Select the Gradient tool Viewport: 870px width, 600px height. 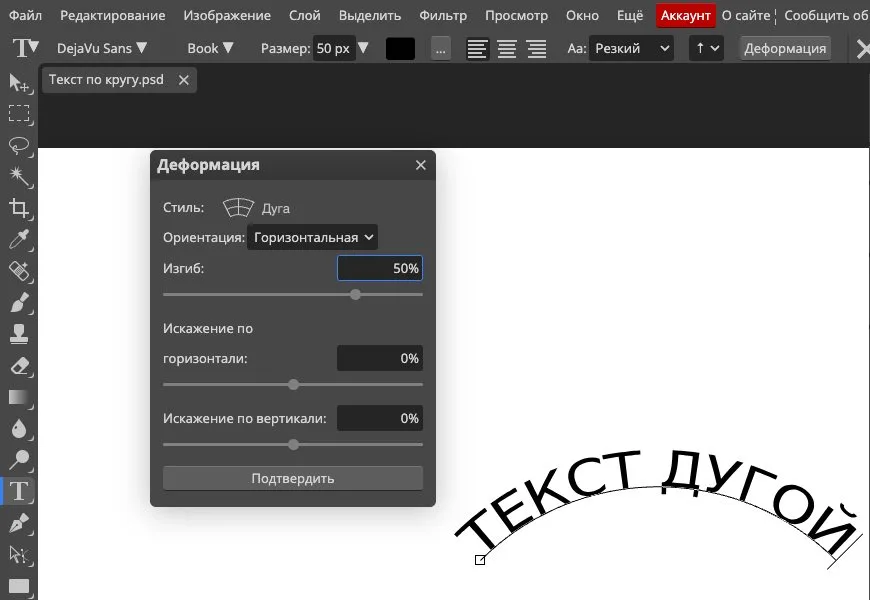[19, 397]
